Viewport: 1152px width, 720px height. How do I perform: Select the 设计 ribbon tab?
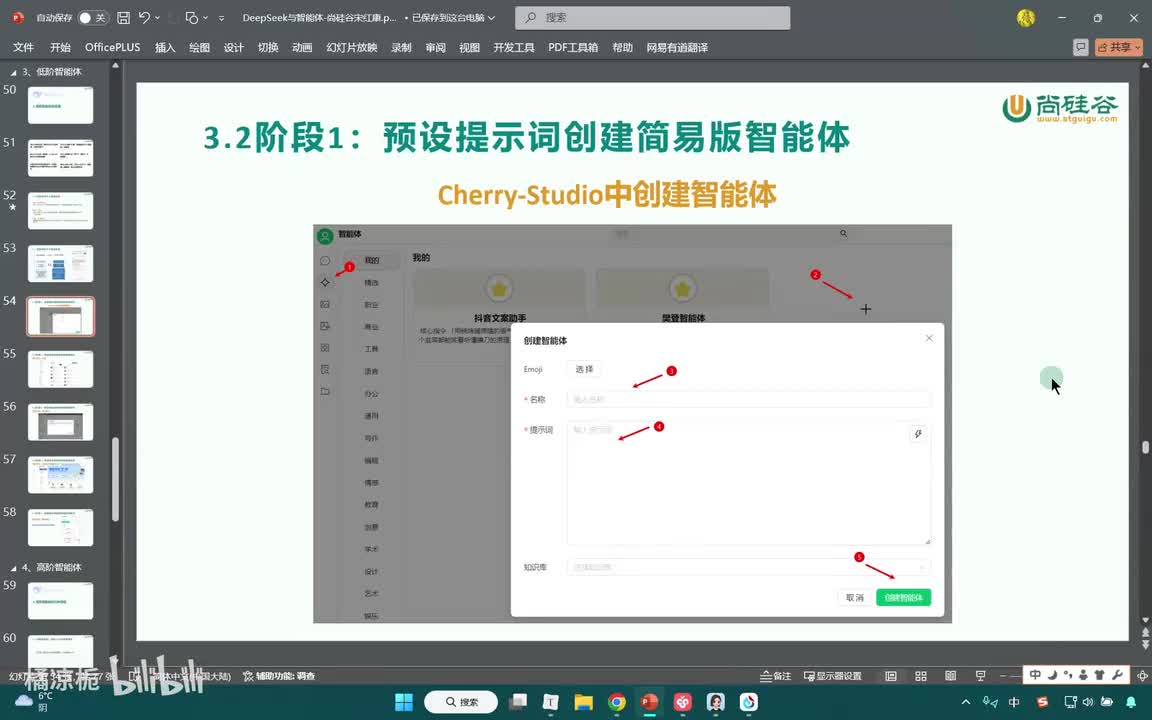click(234, 47)
